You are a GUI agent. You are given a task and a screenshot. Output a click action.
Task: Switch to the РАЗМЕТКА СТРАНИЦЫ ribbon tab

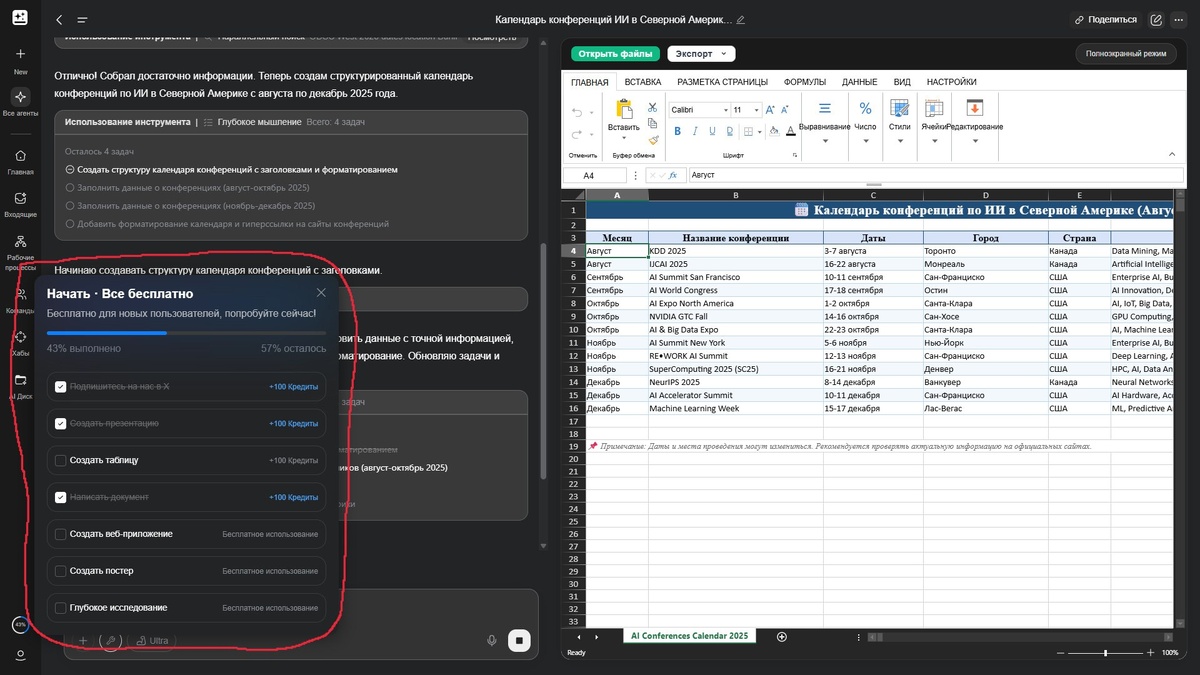722,82
